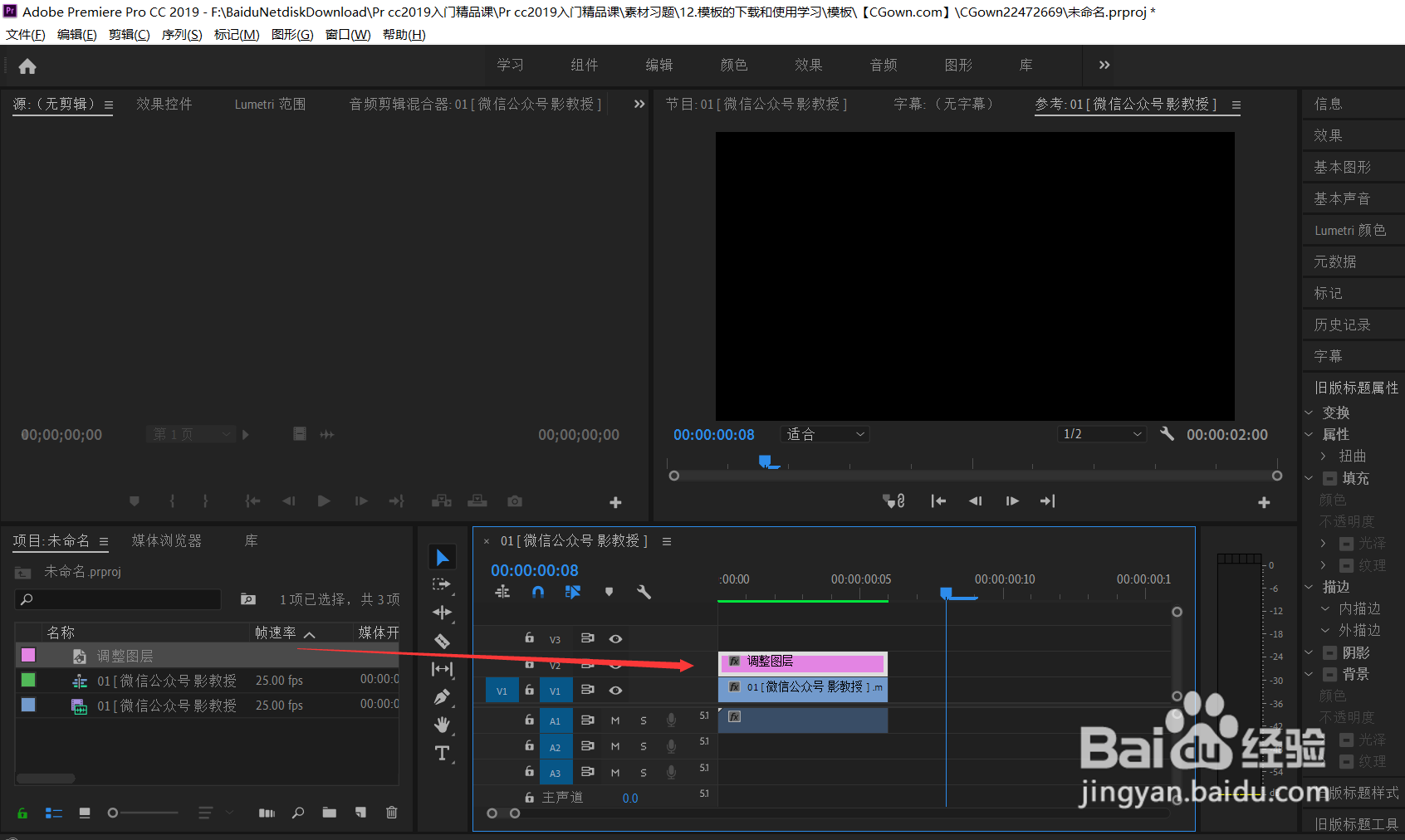Open the Lumetri 颜色 panel
This screenshot has width=1405, height=840.
click(1349, 230)
